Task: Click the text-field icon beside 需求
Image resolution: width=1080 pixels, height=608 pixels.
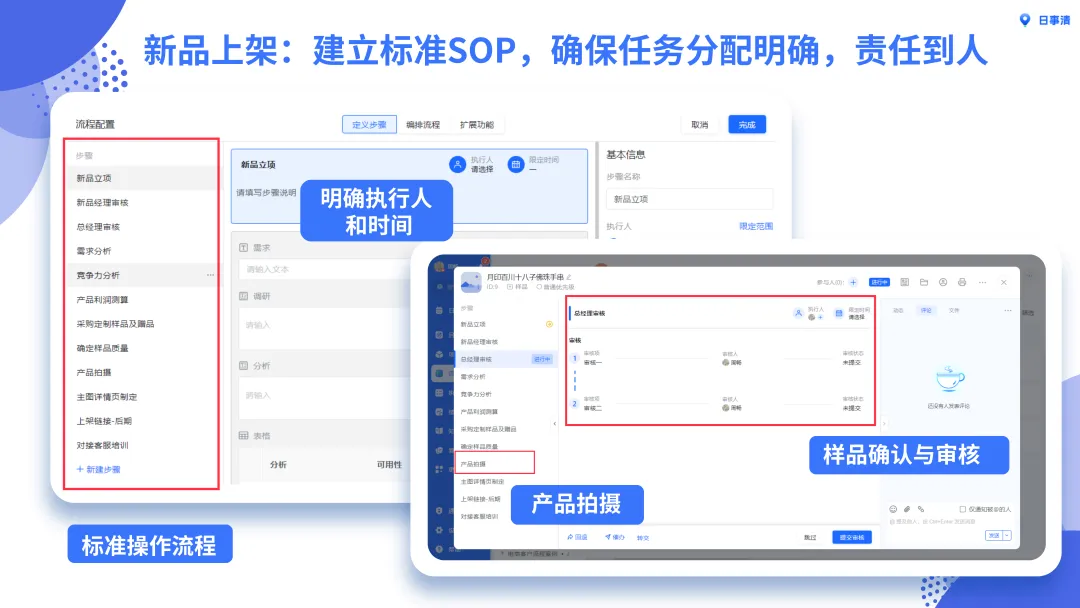Action: pos(243,247)
